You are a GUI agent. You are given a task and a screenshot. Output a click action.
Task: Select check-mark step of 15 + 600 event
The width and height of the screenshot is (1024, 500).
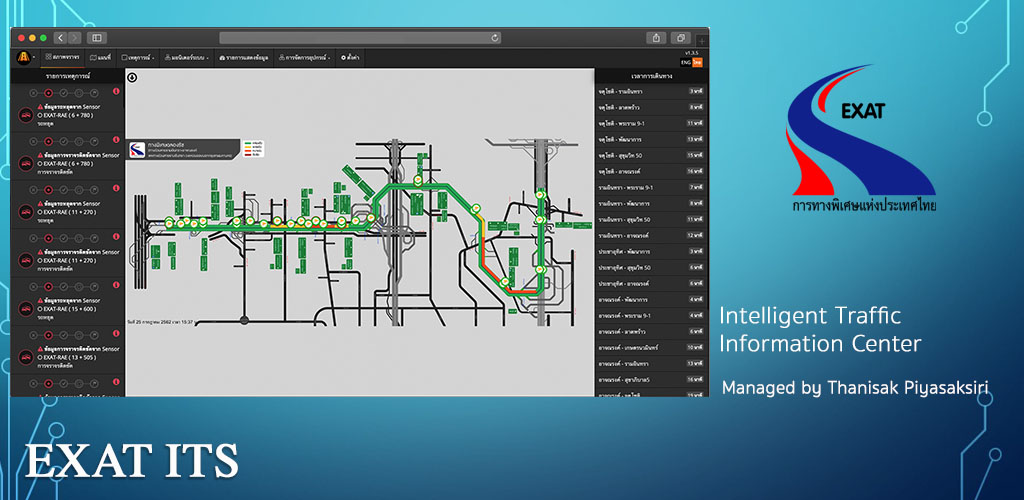point(63,287)
